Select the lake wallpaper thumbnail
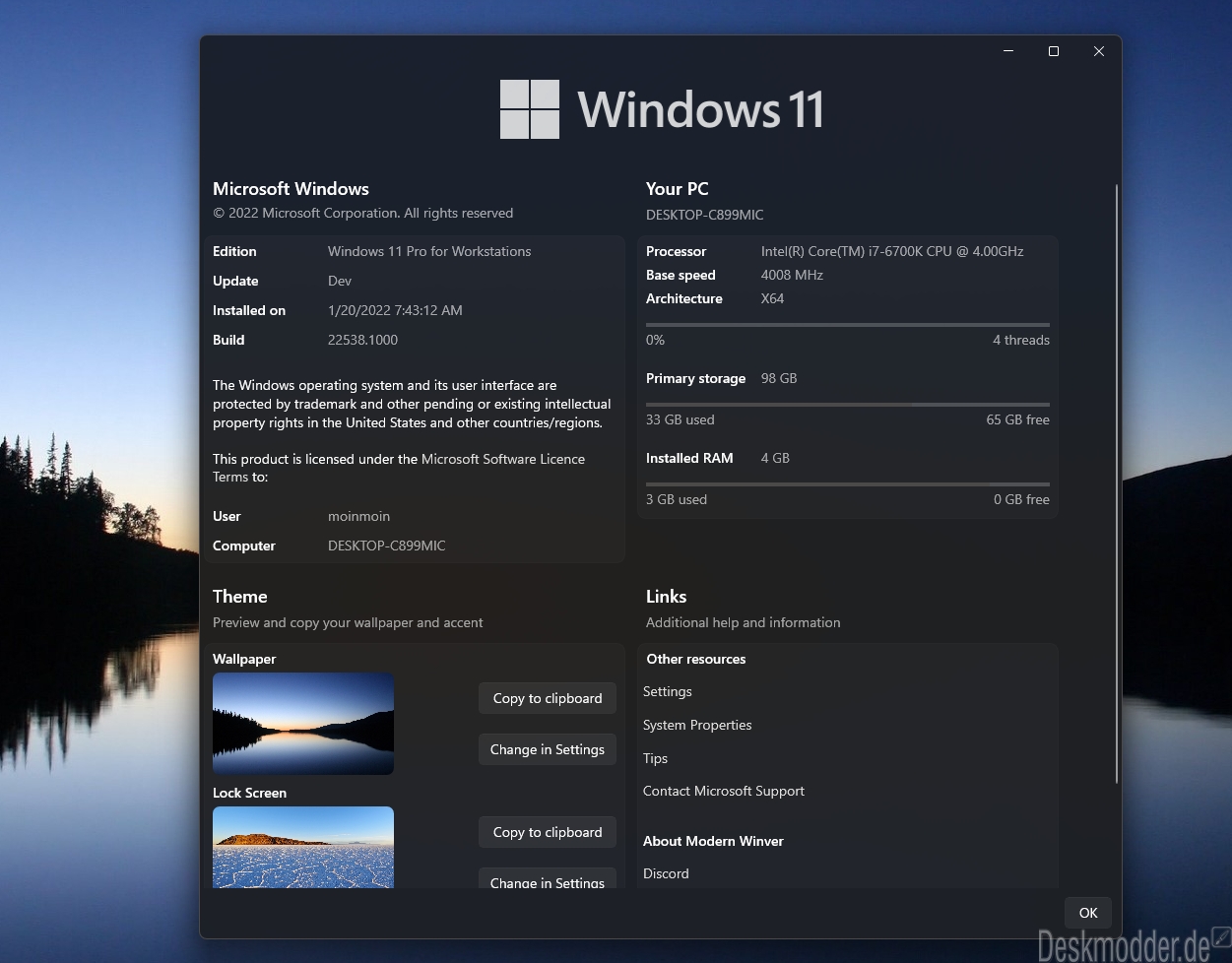 pyautogui.click(x=303, y=724)
